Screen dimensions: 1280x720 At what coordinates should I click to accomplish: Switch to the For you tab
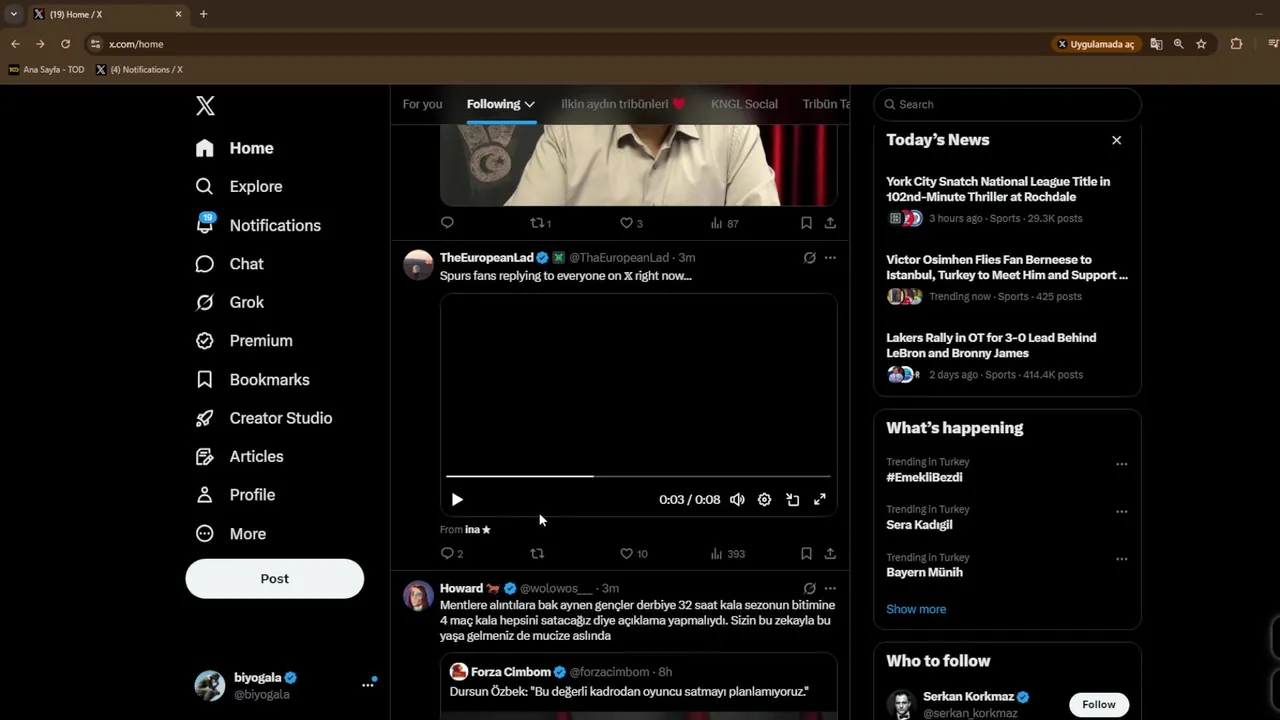[422, 104]
